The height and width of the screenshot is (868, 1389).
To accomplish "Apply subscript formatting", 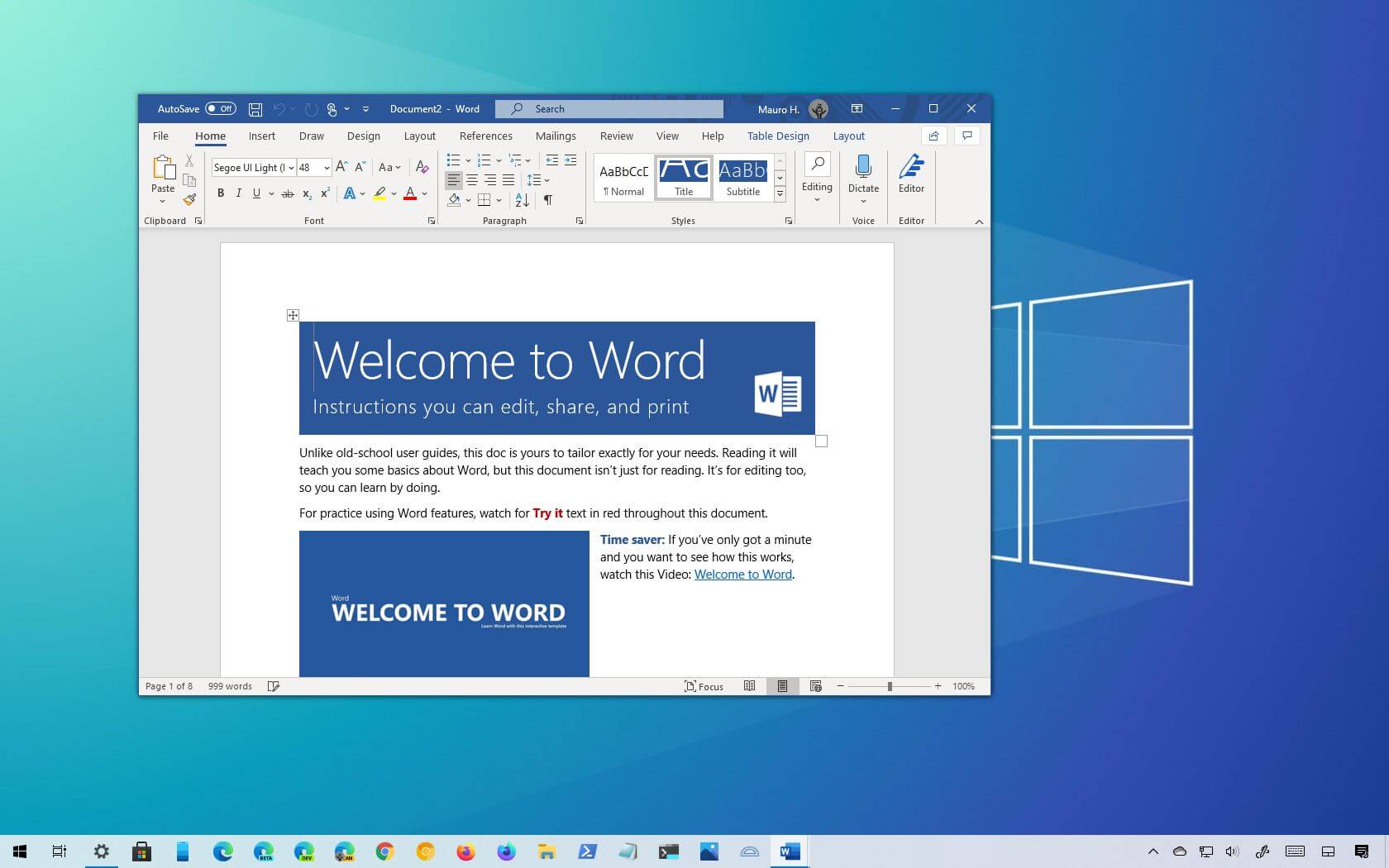I will click(307, 193).
